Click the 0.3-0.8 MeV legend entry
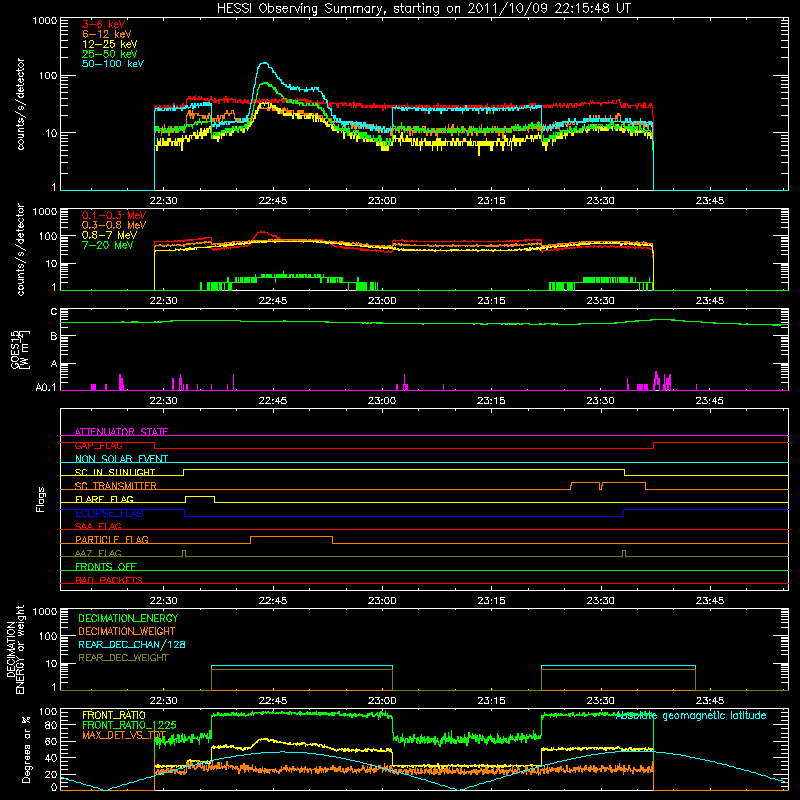 click(114, 225)
